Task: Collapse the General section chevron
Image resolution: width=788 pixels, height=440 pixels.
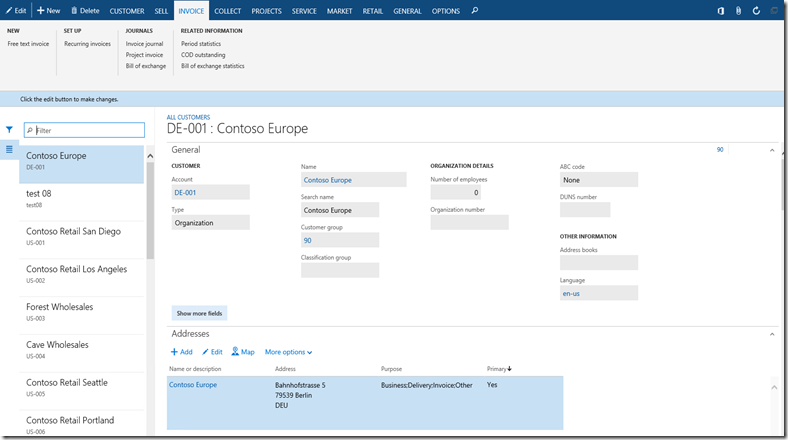Action: coord(772,150)
